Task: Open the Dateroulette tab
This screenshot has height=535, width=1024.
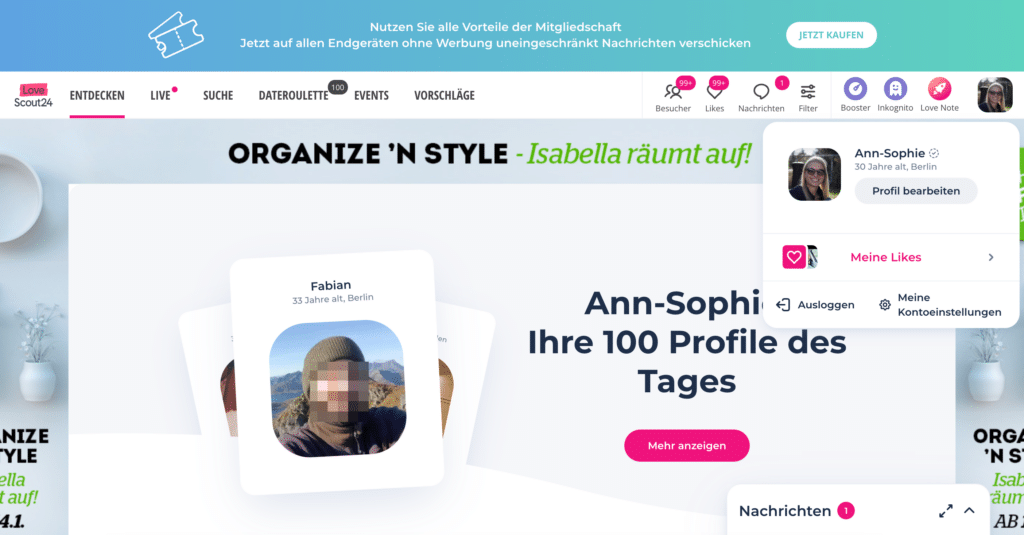Action: pos(293,95)
